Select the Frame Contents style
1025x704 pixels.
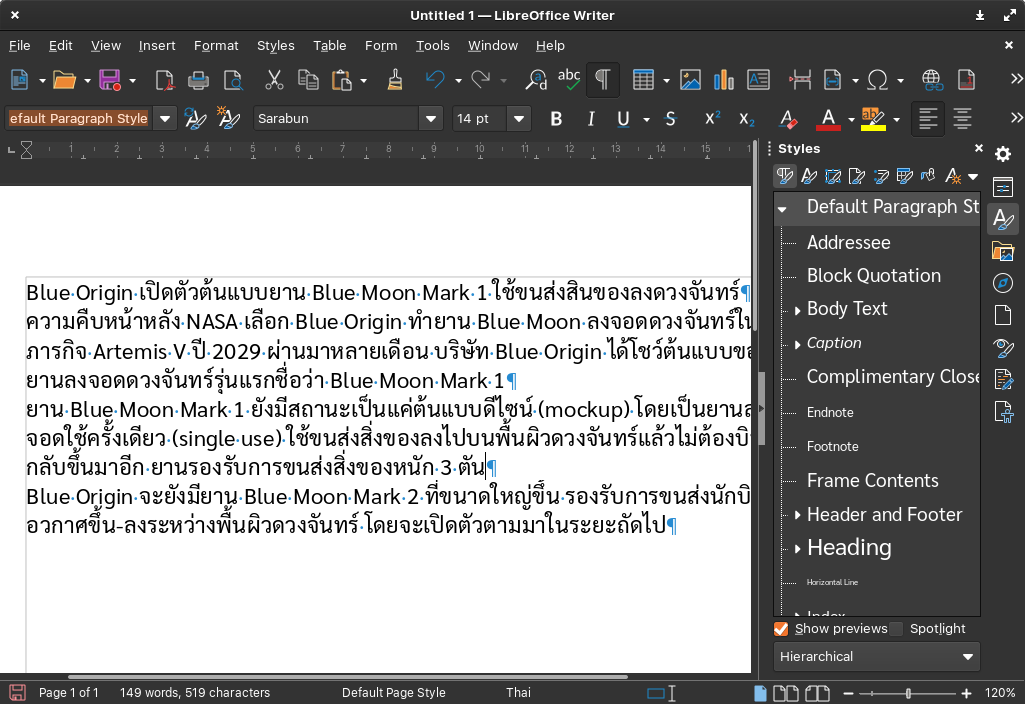tap(872, 480)
